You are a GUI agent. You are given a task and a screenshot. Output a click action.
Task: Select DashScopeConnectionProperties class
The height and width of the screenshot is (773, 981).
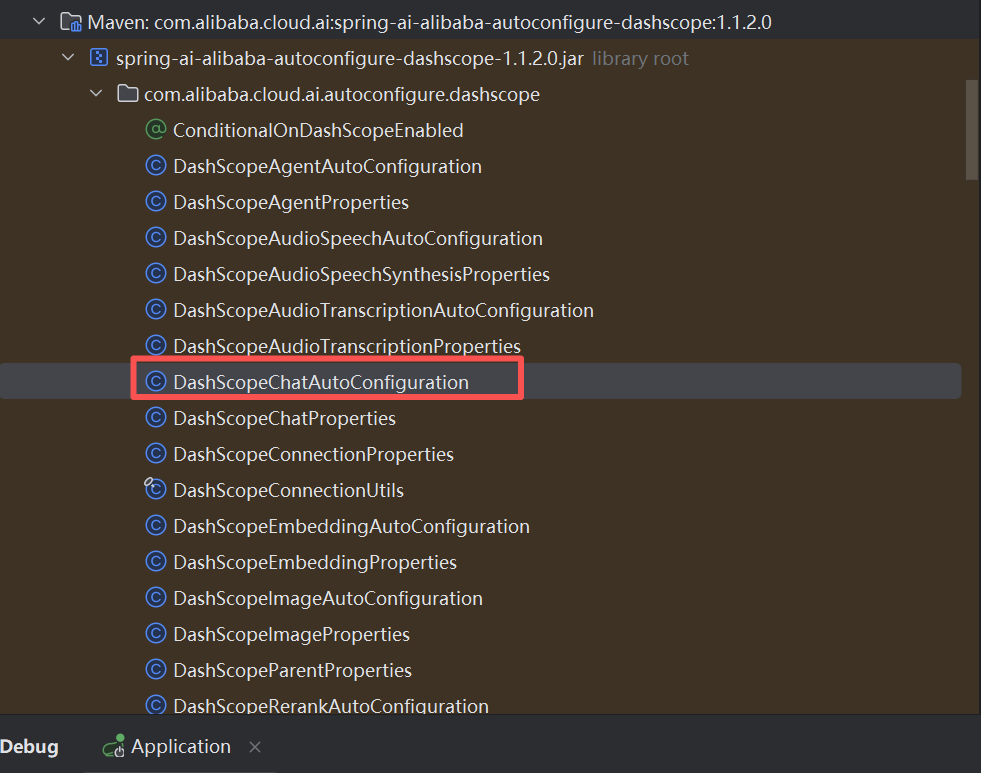(x=313, y=454)
